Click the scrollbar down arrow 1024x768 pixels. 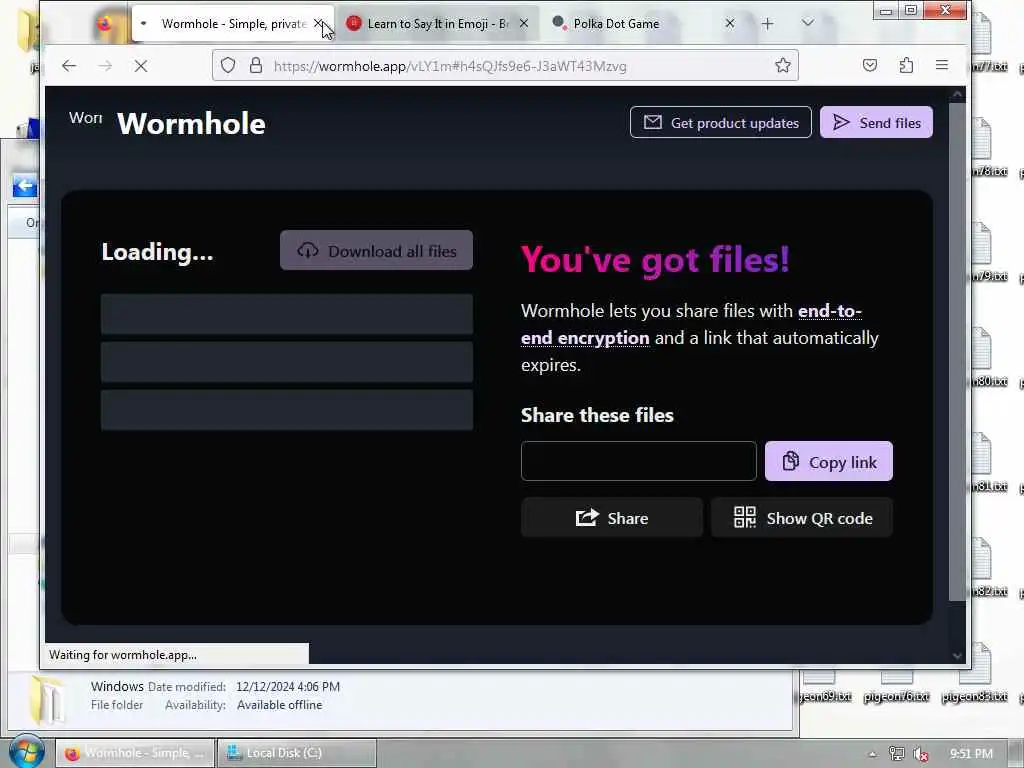957,655
